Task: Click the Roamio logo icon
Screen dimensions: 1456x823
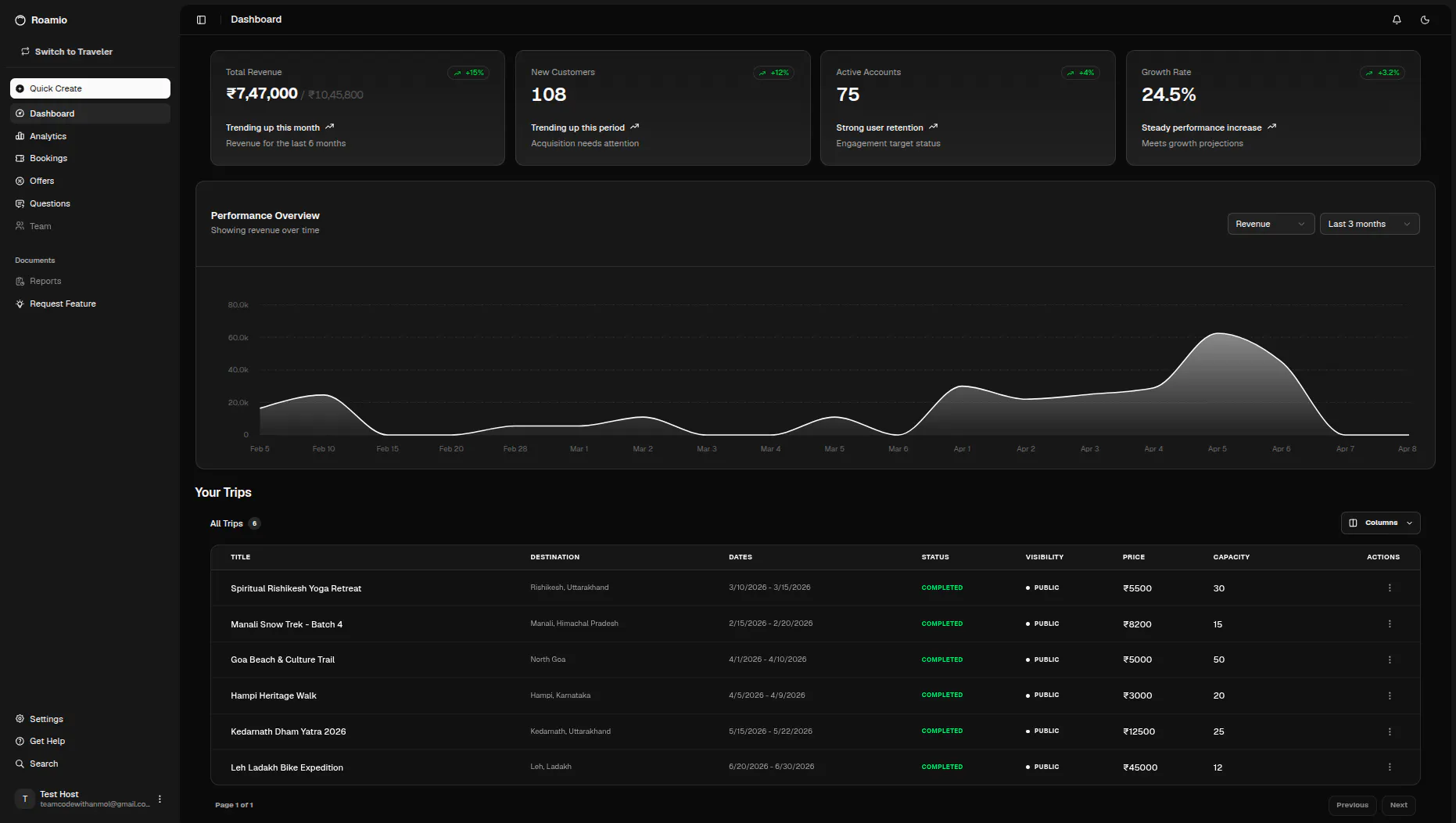Action: [x=20, y=20]
